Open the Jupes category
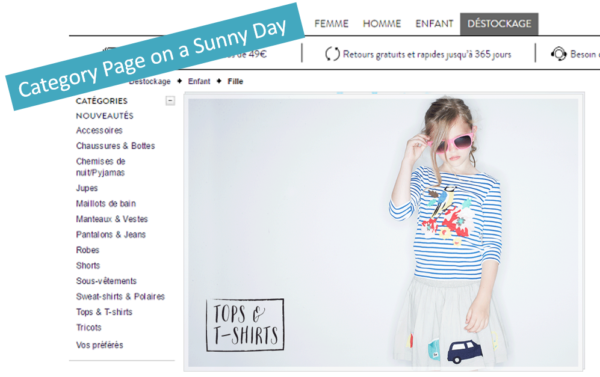 point(87,188)
